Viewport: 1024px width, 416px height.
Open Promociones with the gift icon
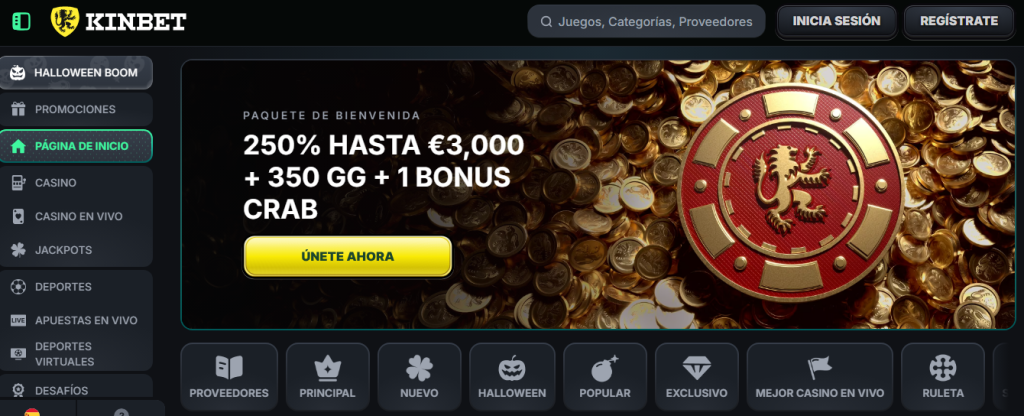76,109
